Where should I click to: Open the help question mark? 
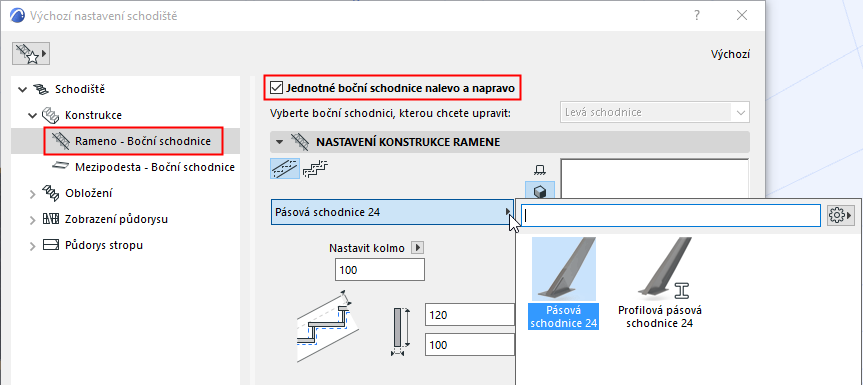[697, 15]
